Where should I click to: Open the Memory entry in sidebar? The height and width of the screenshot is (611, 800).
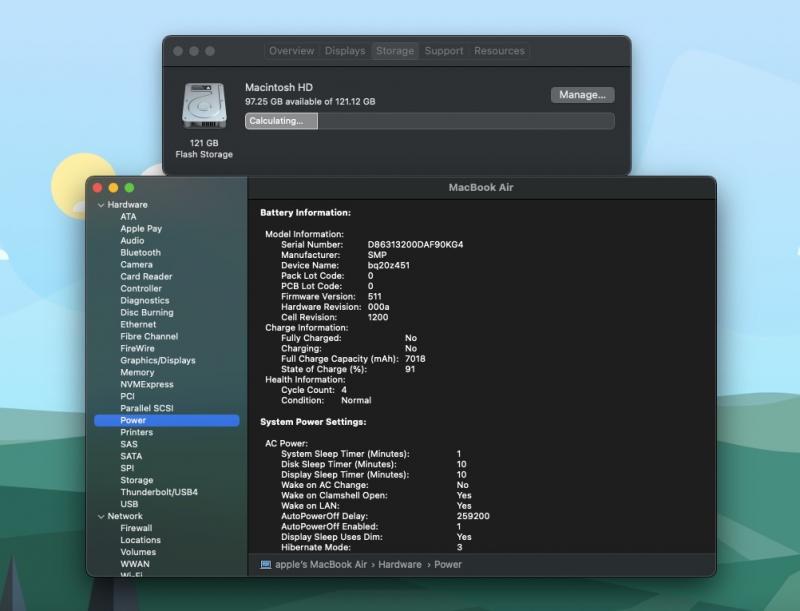point(137,373)
